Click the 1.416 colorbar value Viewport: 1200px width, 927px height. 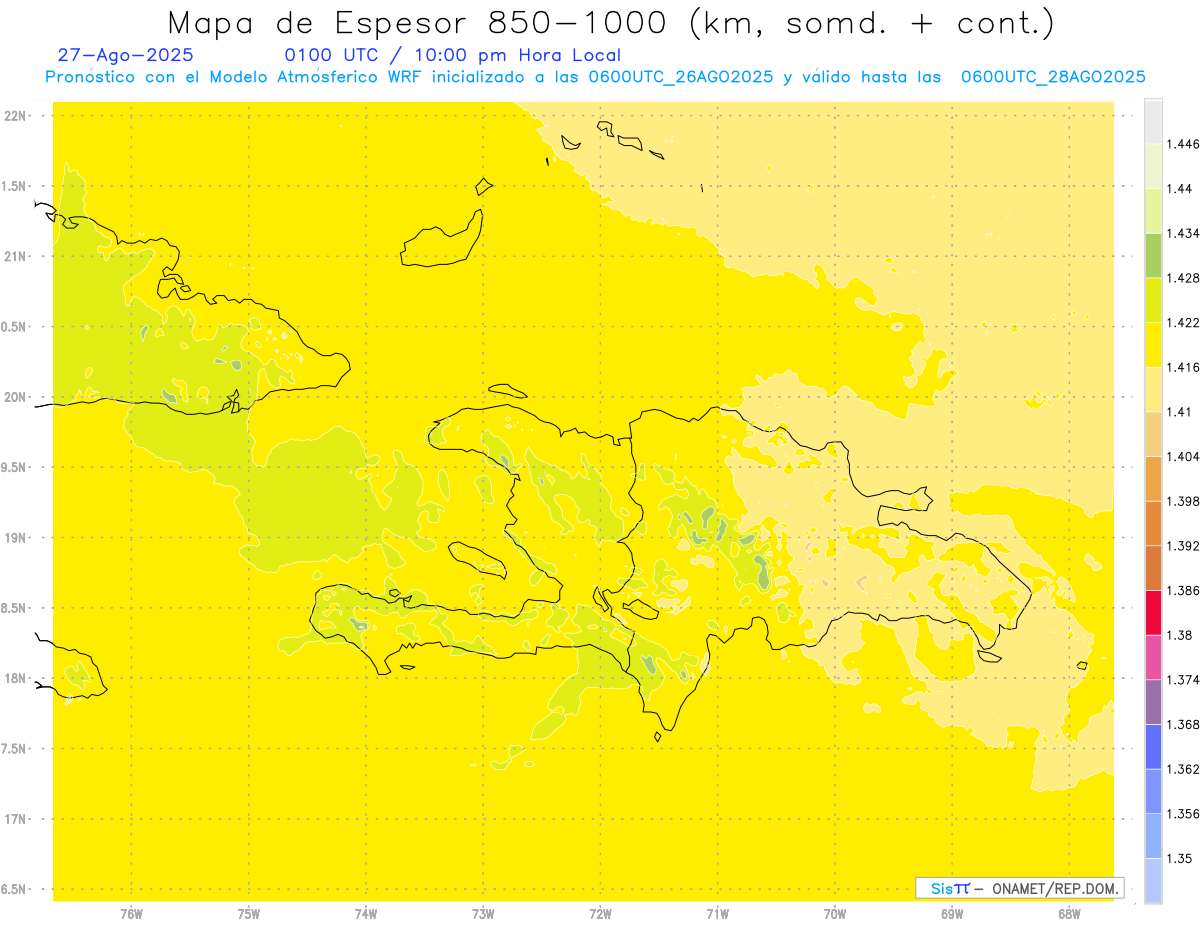click(x=1183, y=367)
